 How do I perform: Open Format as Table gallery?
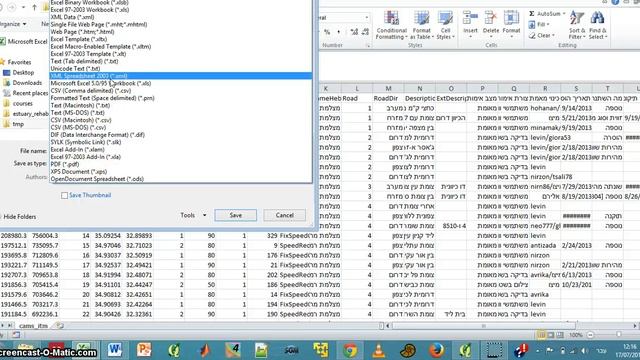pos(421,25)
